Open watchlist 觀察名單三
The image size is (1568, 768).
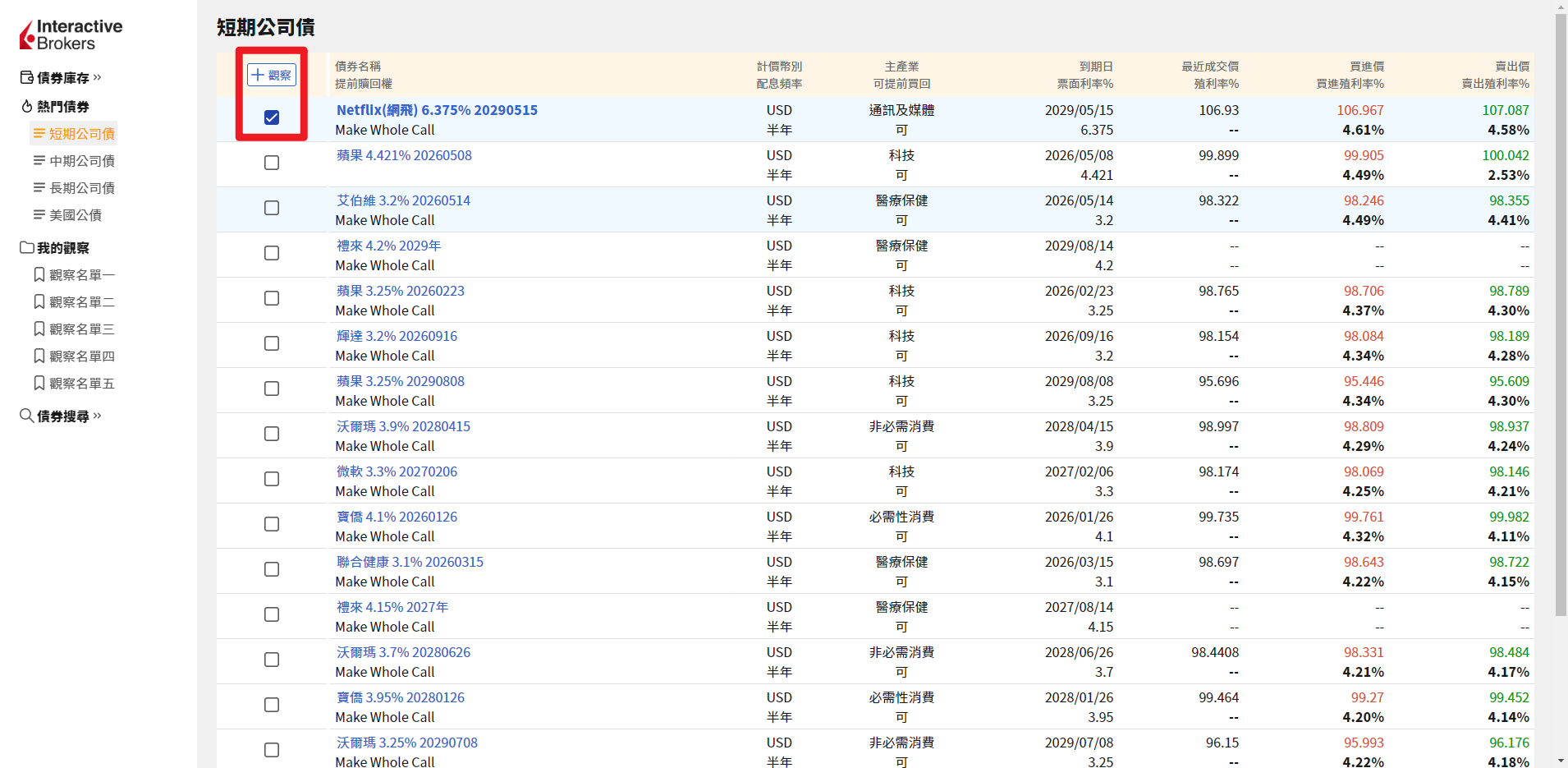[x=74, y=329]
